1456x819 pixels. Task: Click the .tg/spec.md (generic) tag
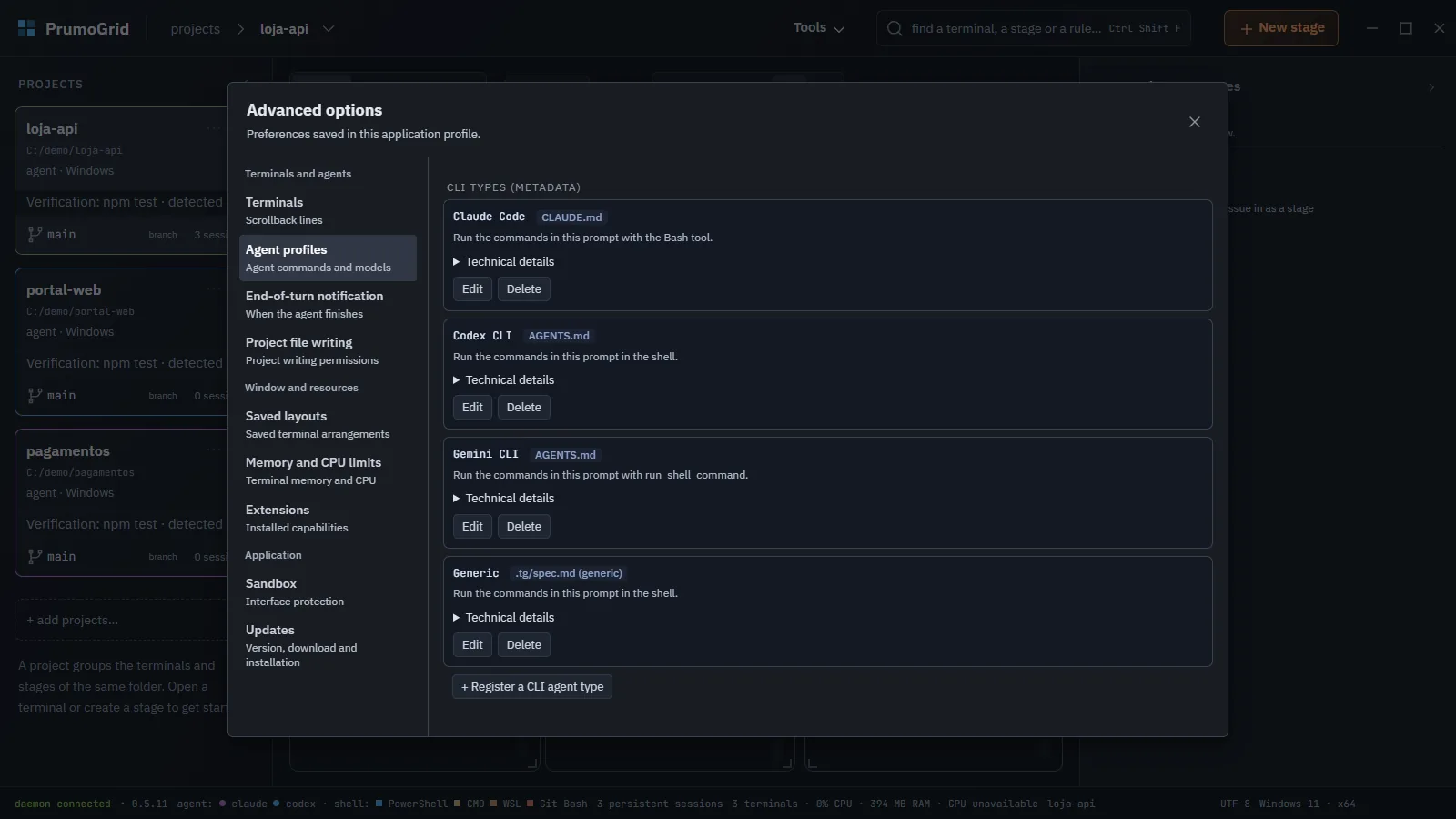(569, 573)
